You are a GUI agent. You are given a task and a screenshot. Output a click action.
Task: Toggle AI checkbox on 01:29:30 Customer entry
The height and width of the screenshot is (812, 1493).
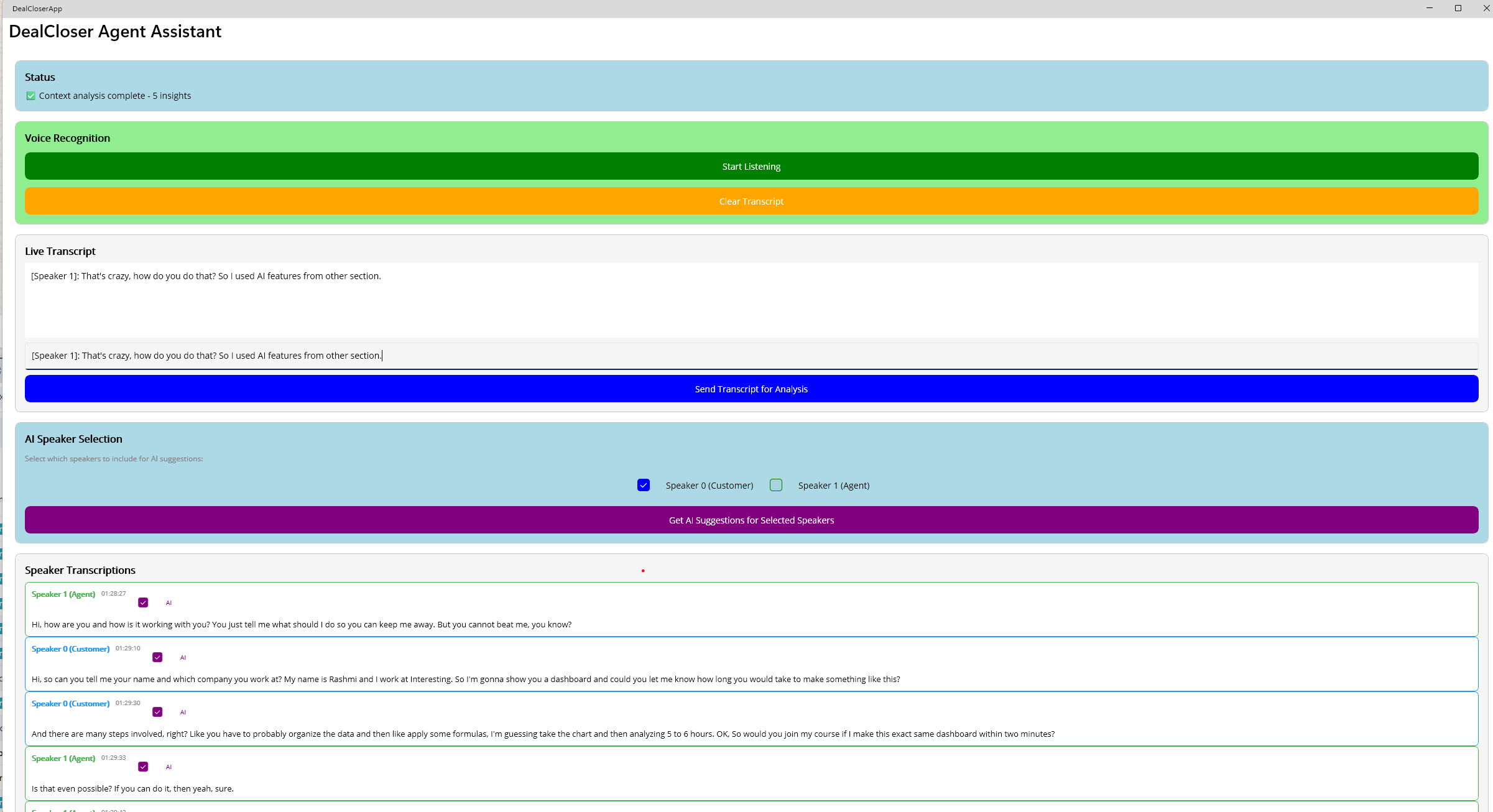[157, 712]
